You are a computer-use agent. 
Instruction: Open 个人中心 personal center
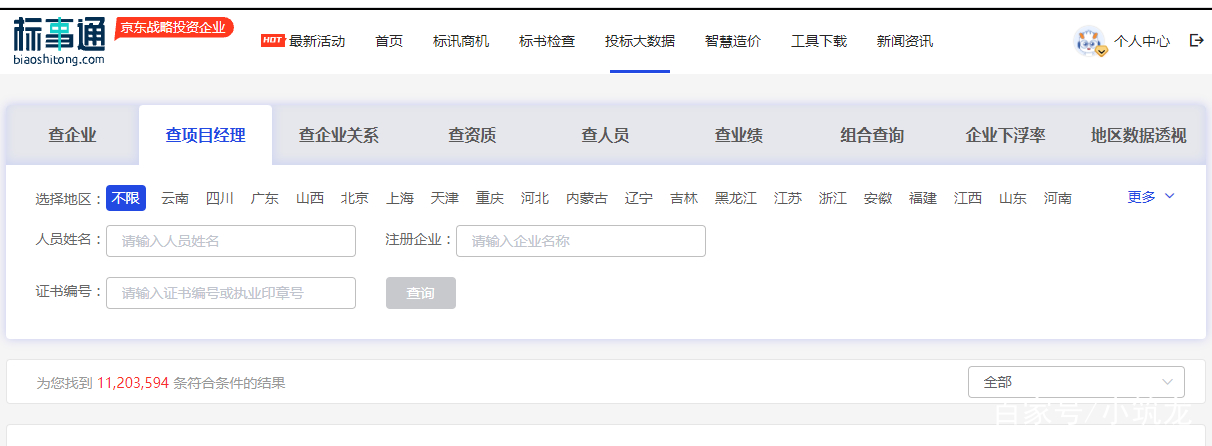coord(1142,42)
